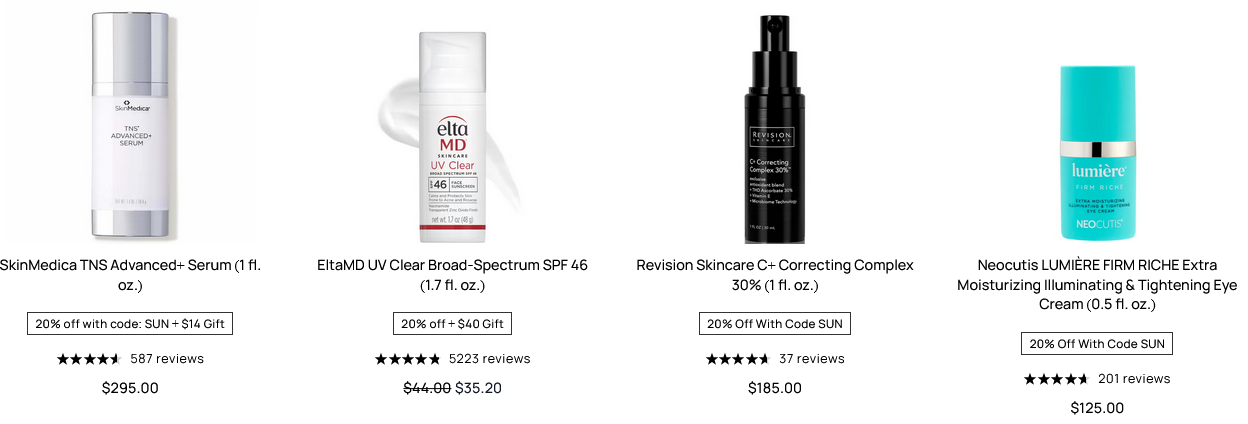Click the Neocutis Lumière Firm Riche image
Viewport: 1248px width, 424px height.
[1097, 150]
